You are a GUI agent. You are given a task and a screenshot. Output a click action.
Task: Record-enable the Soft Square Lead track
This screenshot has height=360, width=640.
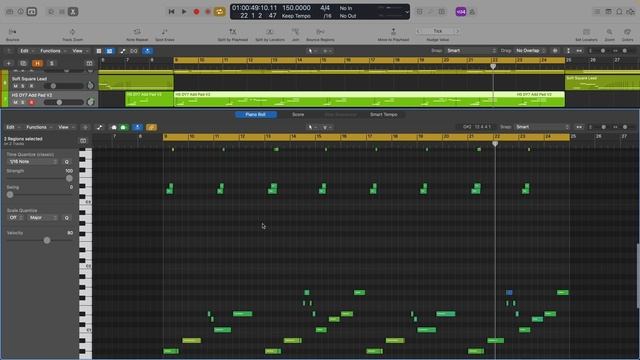pos(31,86)
